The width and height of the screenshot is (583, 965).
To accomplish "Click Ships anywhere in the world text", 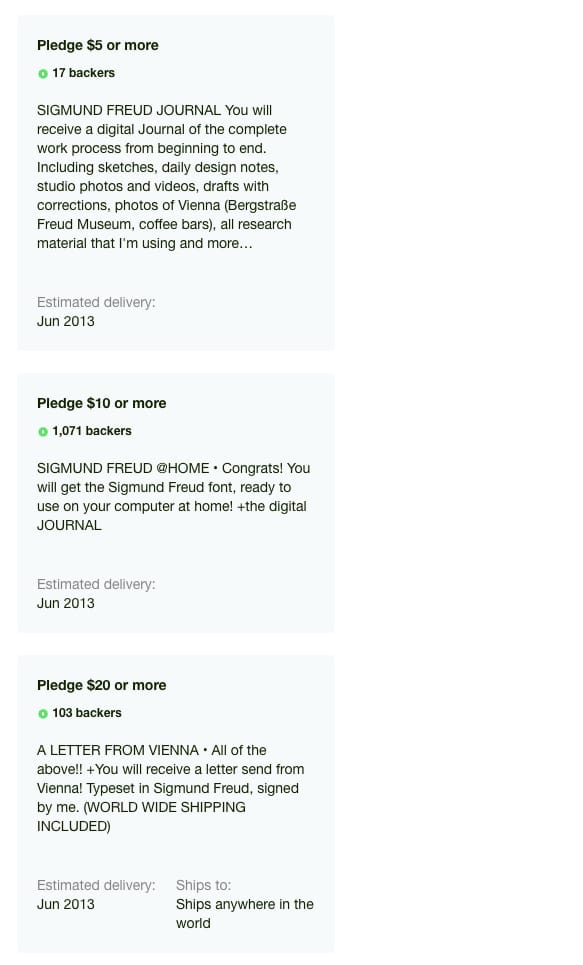I will [244, 913].
